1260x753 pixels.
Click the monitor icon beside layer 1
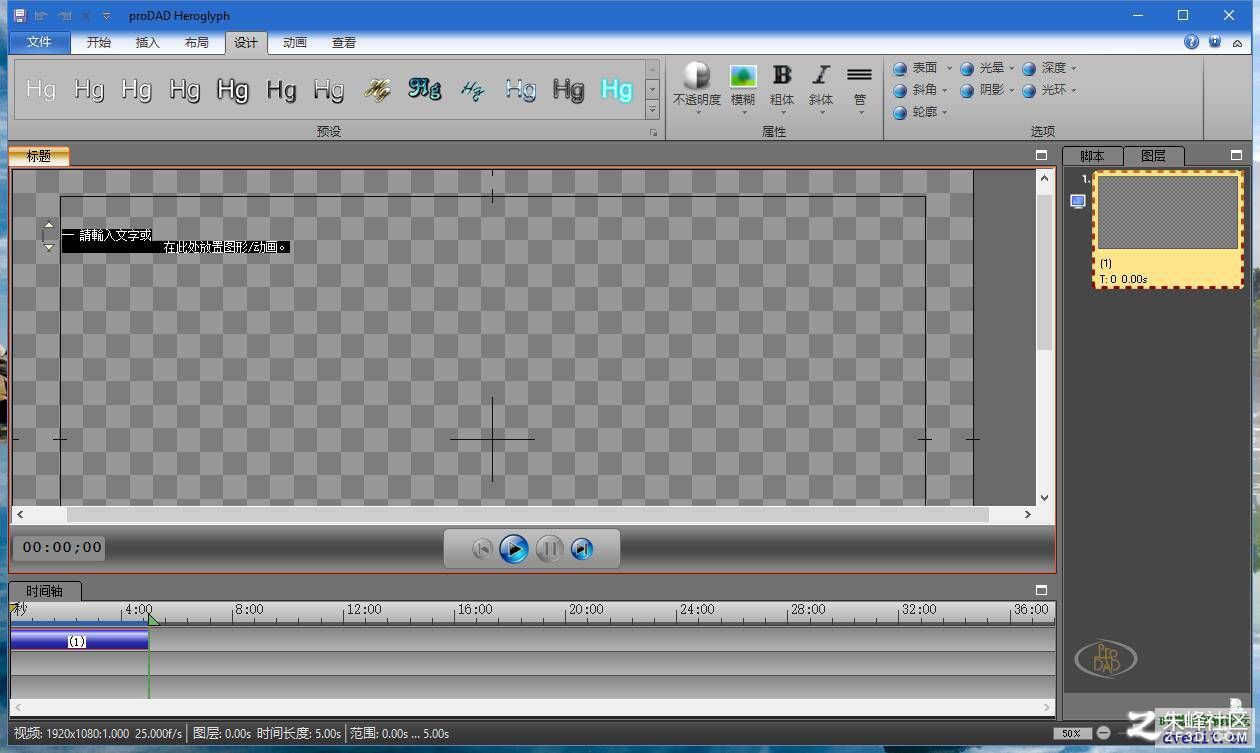tap(1077, 201)
